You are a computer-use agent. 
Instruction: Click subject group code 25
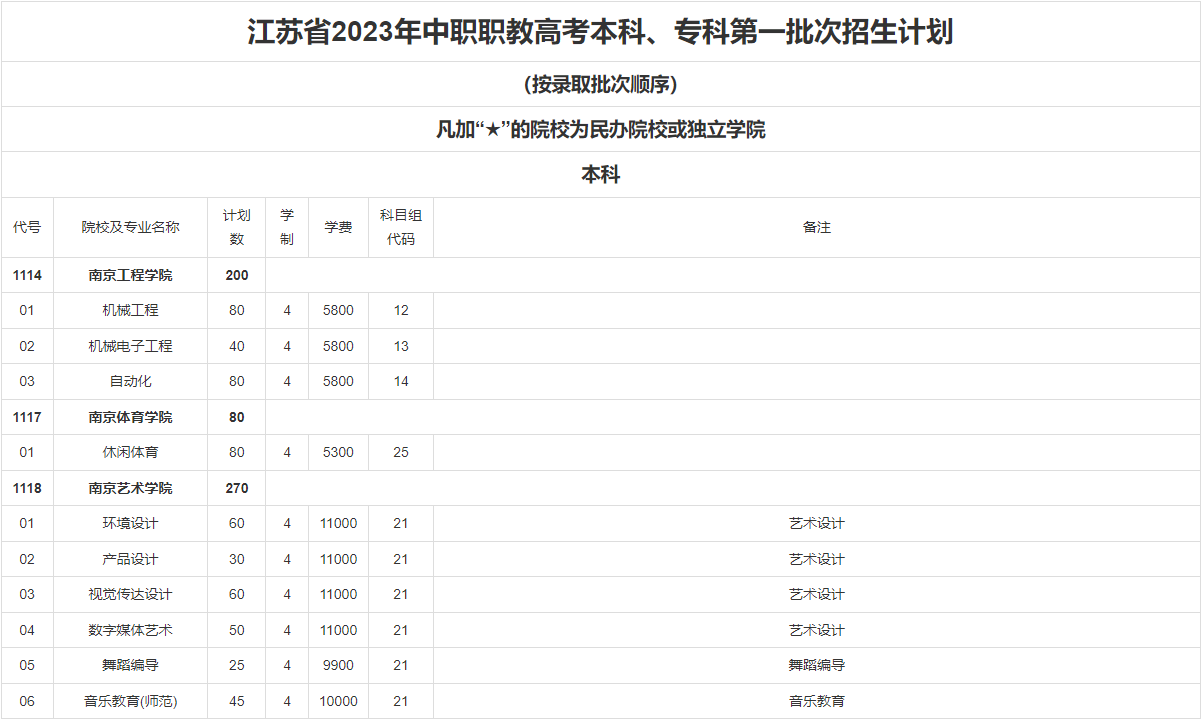(401, 452)
